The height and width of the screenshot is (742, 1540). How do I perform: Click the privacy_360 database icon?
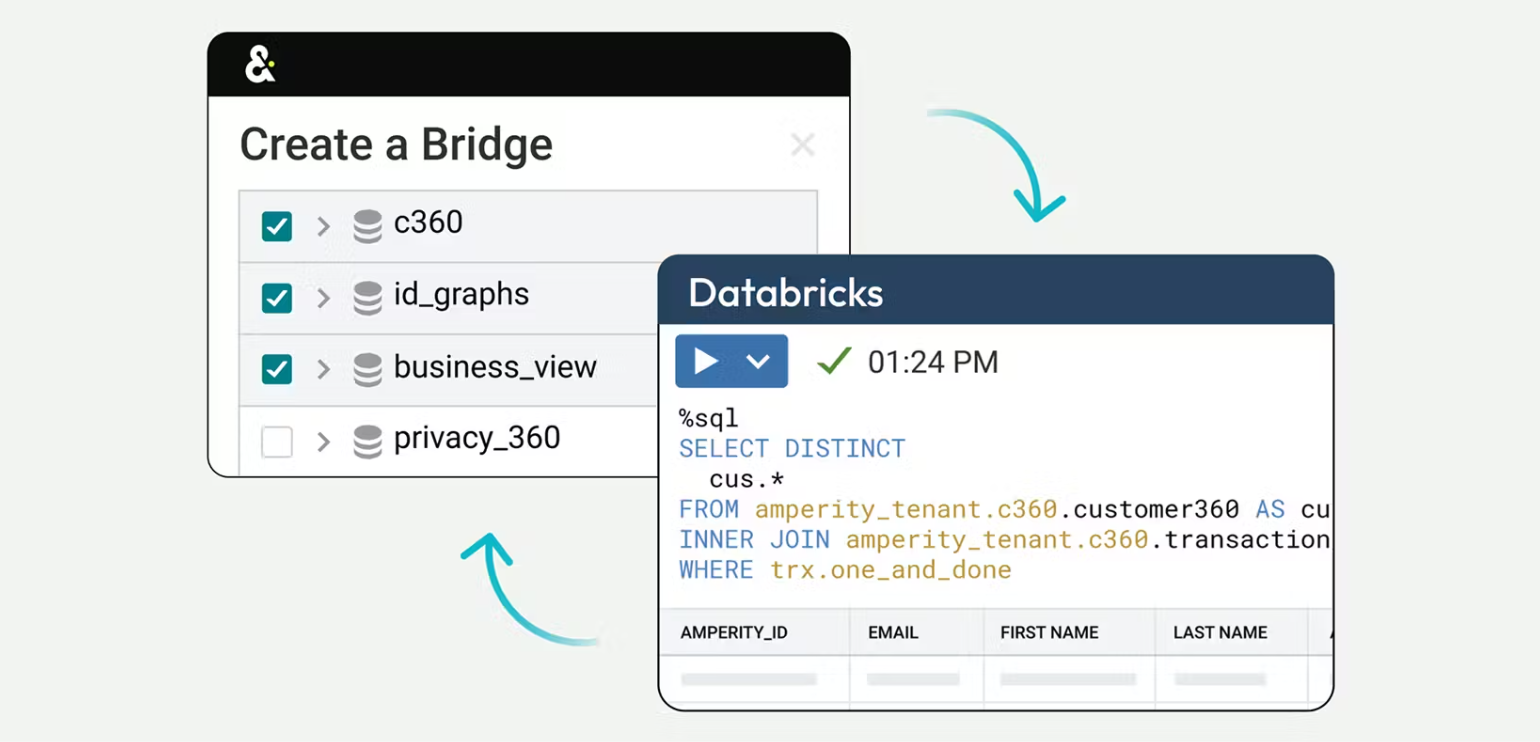point(368,441)
